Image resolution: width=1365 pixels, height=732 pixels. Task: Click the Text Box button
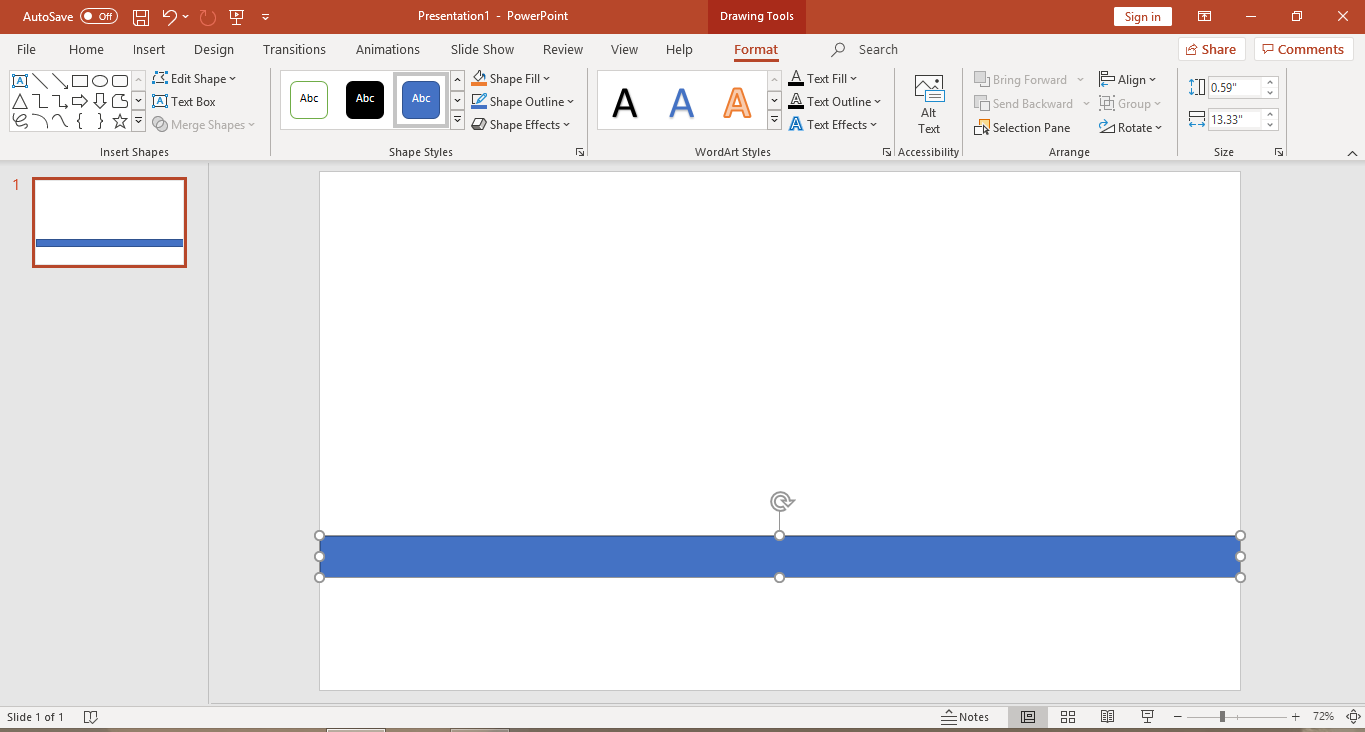point(184,102)
